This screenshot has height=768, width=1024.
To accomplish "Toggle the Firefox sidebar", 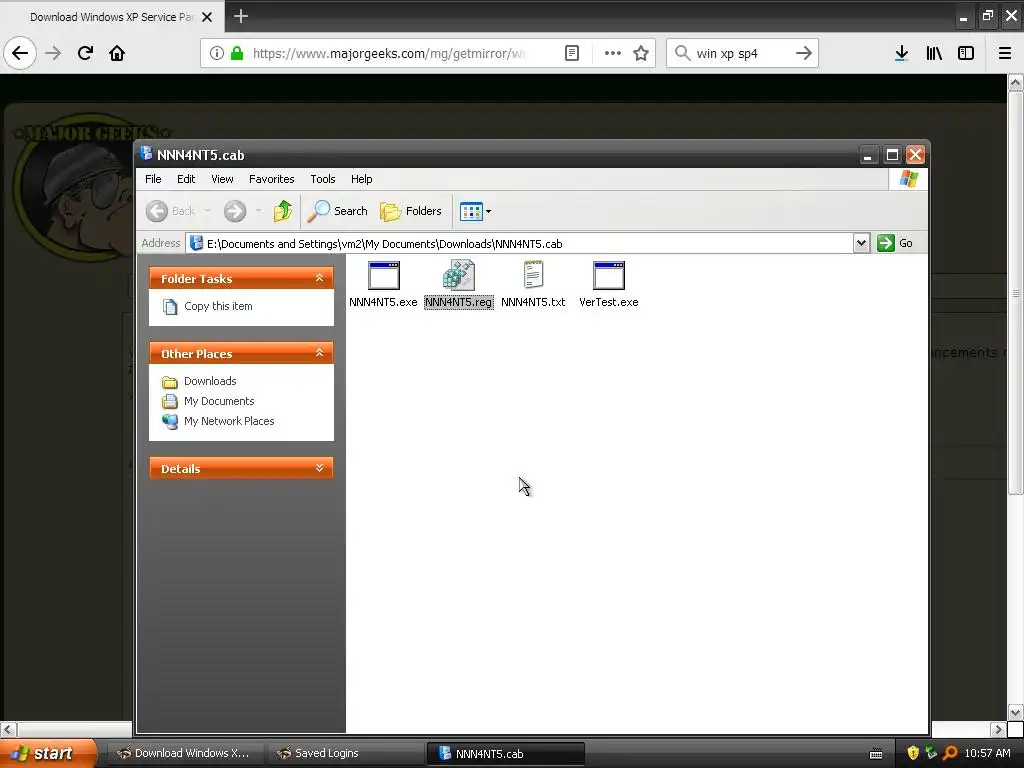I will (x=966, y=53).
